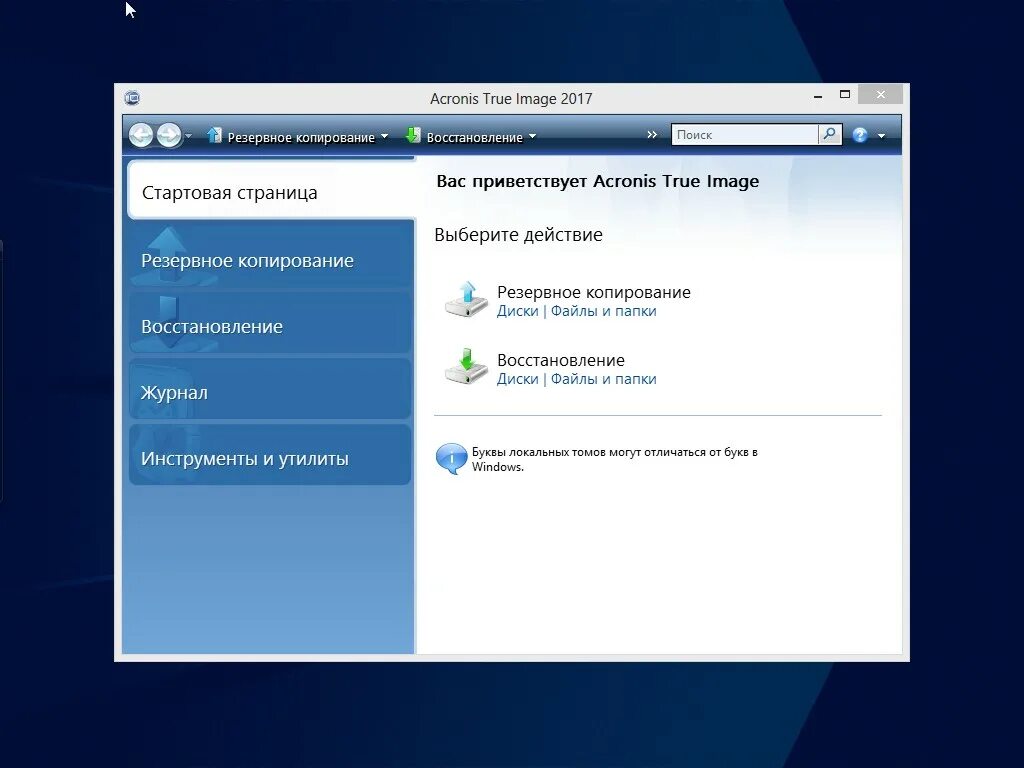Image resolution: width=1024 pixels, height=768 pixels.
Task: Open Резервное копирование sidebar section
Action: pos(270,255)
